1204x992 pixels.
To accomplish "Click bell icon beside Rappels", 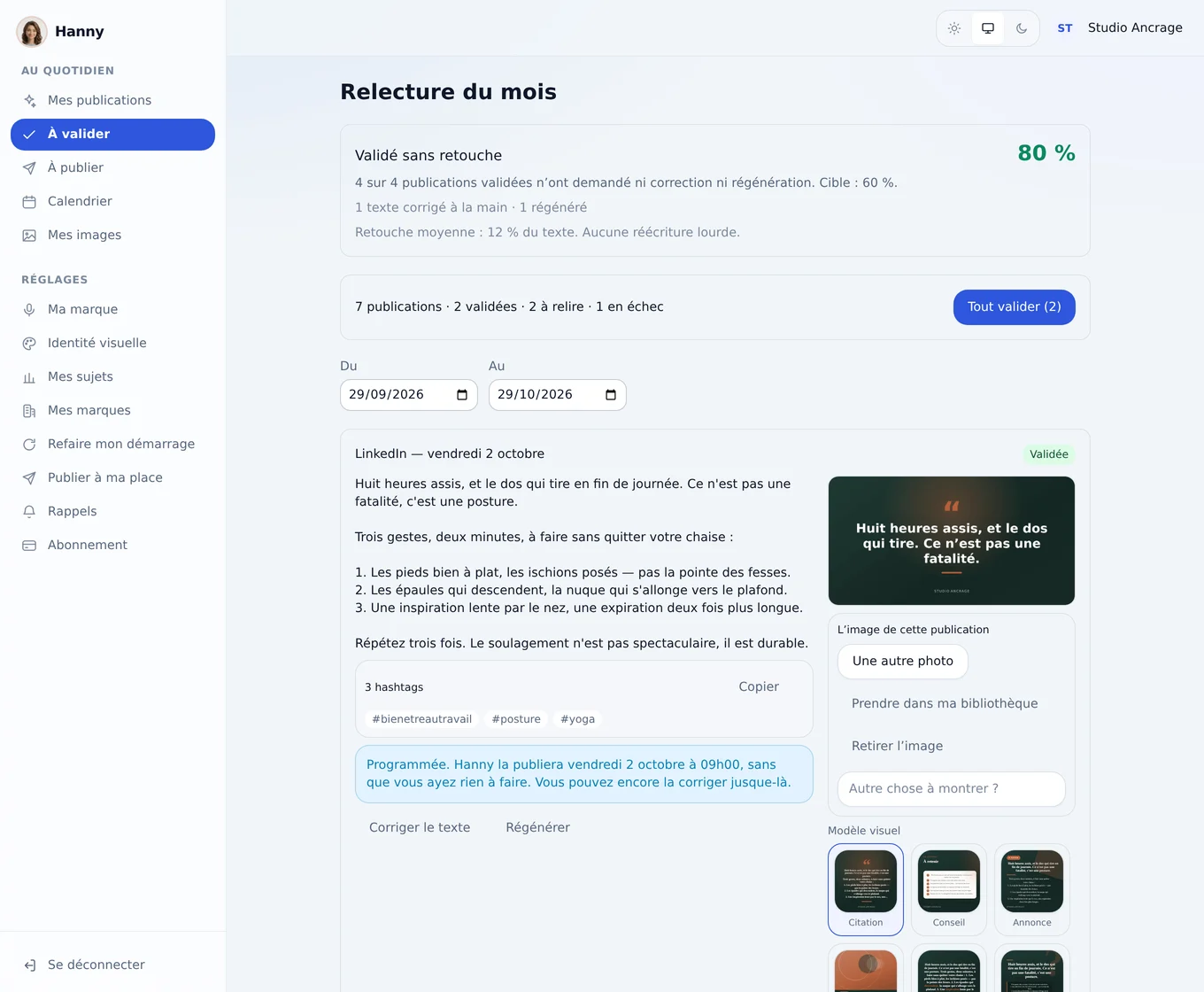I will click(x=29, y=511).
